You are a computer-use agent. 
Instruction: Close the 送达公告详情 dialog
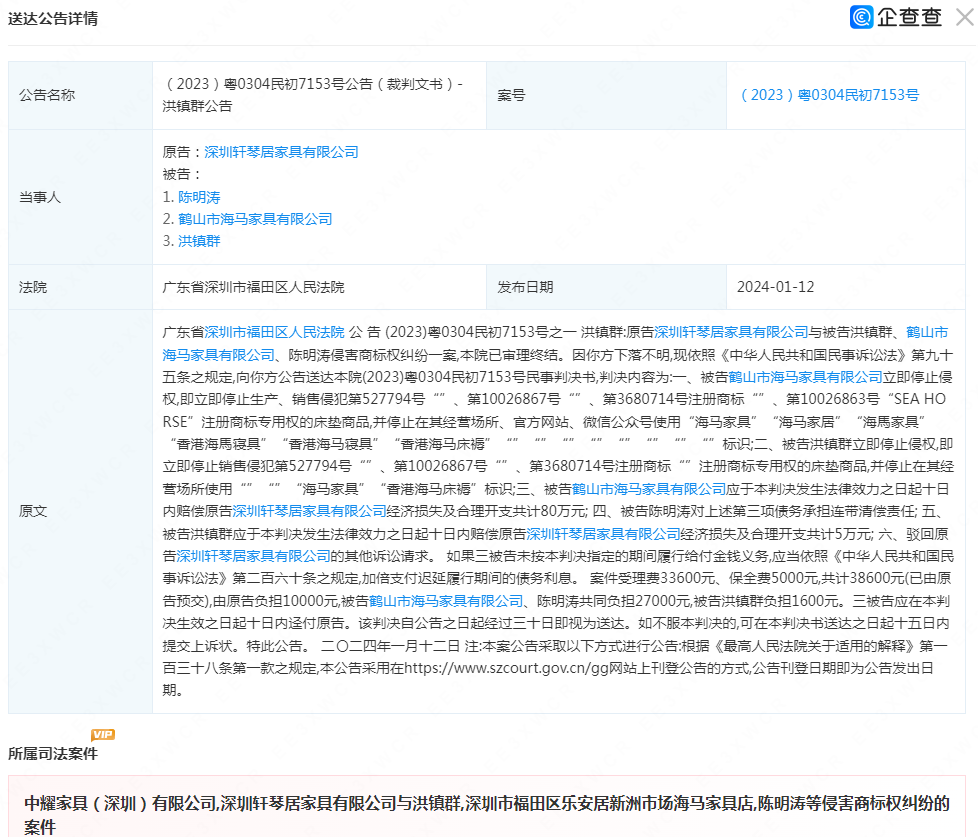(964, 17)
